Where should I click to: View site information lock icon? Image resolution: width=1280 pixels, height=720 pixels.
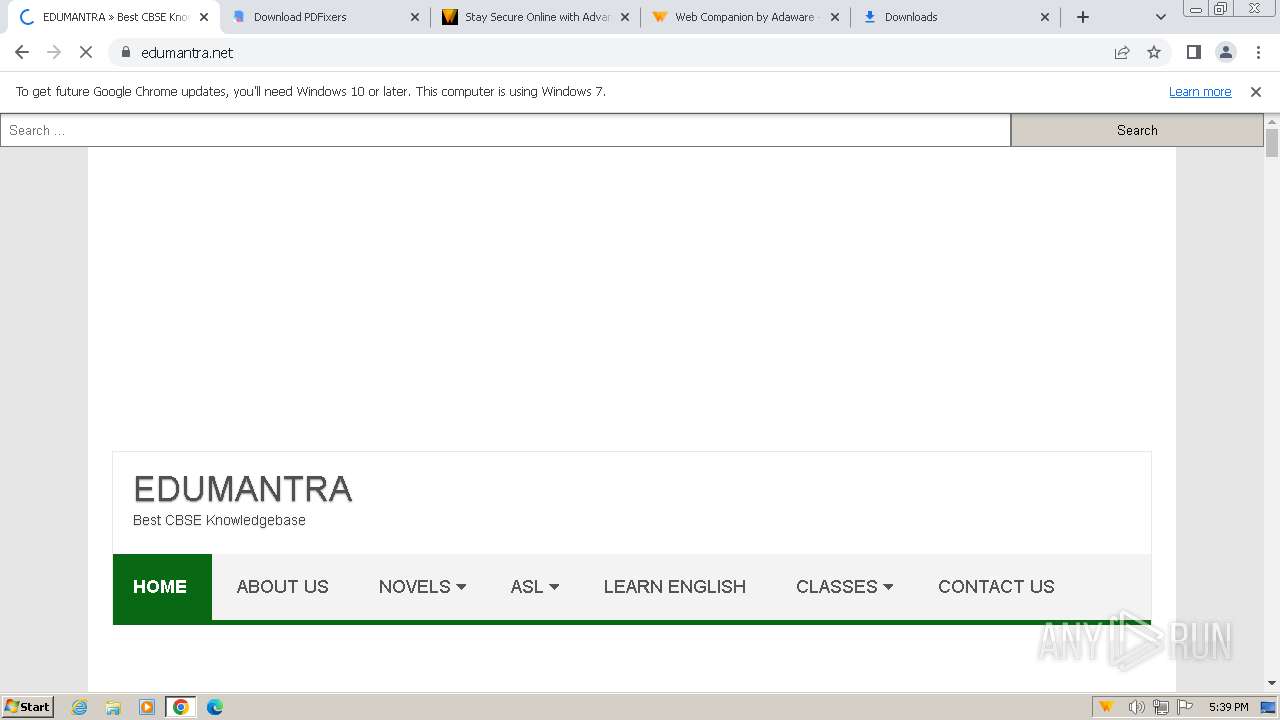coord(126,52)
